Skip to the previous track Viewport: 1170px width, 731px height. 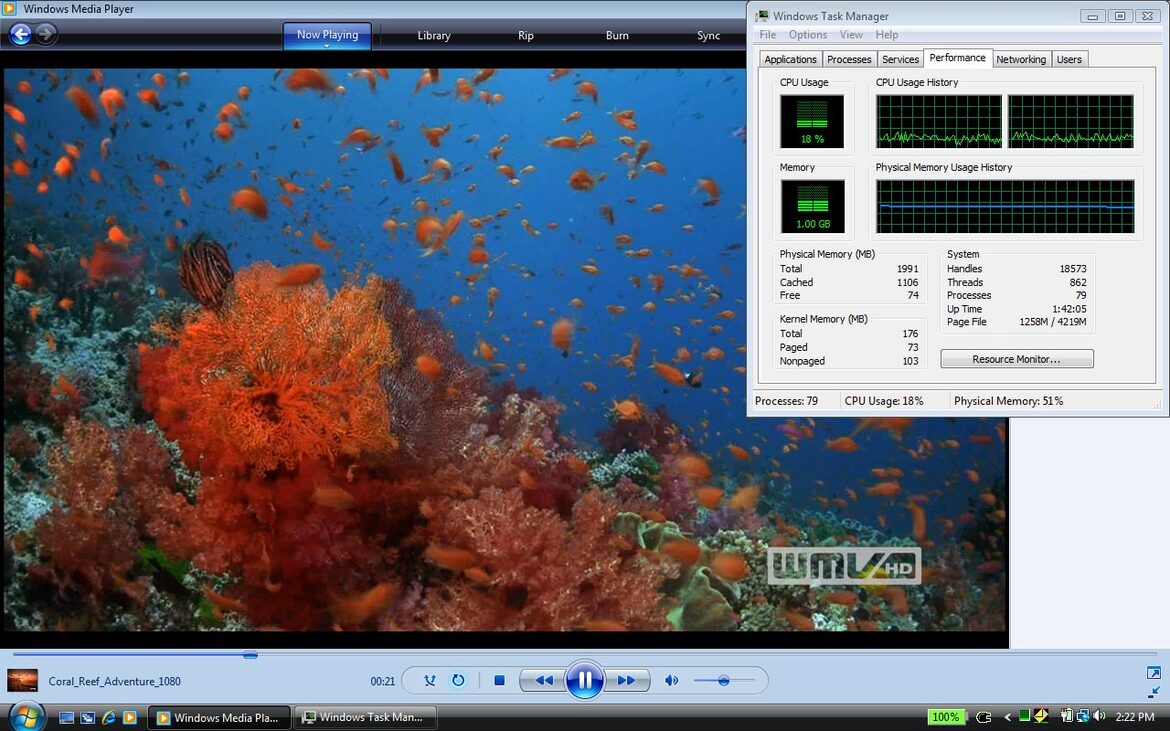pyautogui.click(x=543, y=680)
